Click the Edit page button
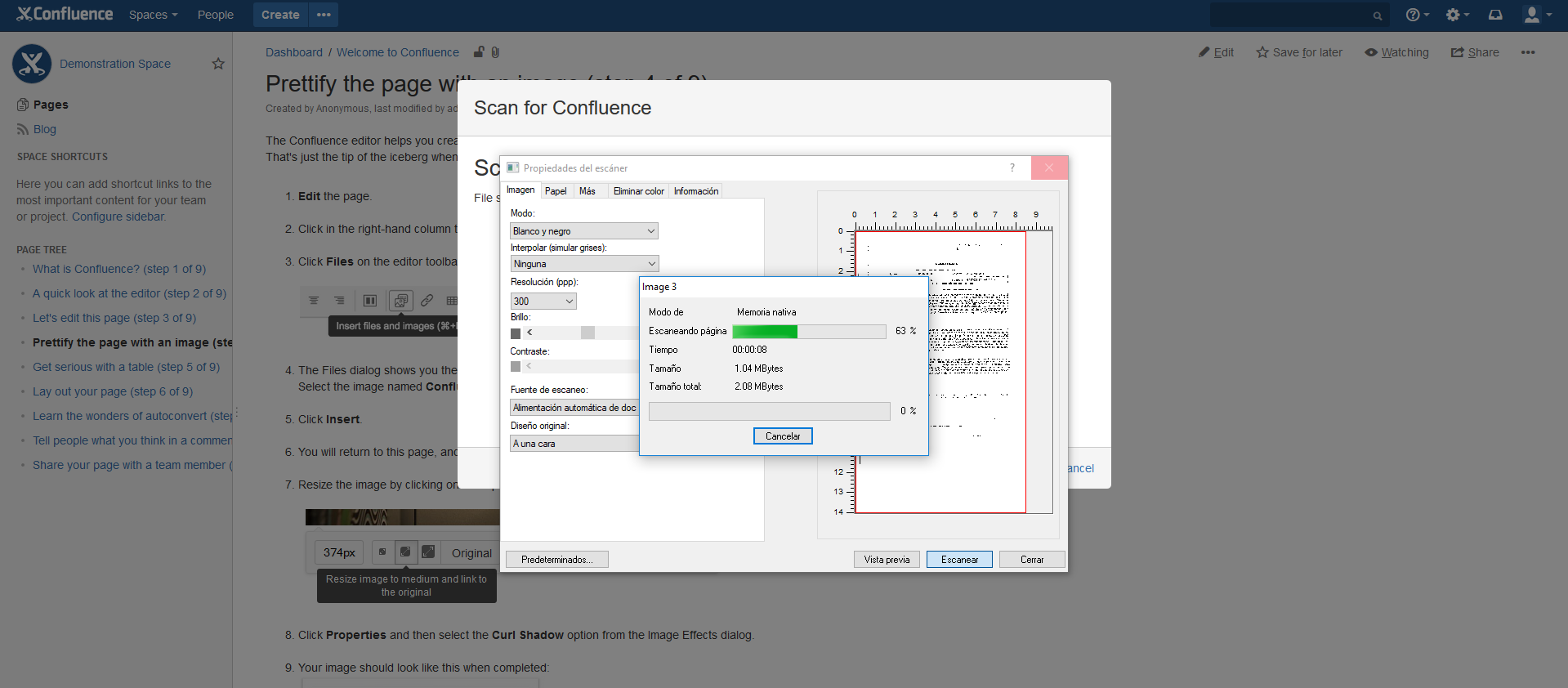Screen dimensions: 1568x688 click(x=1217, y=52)
